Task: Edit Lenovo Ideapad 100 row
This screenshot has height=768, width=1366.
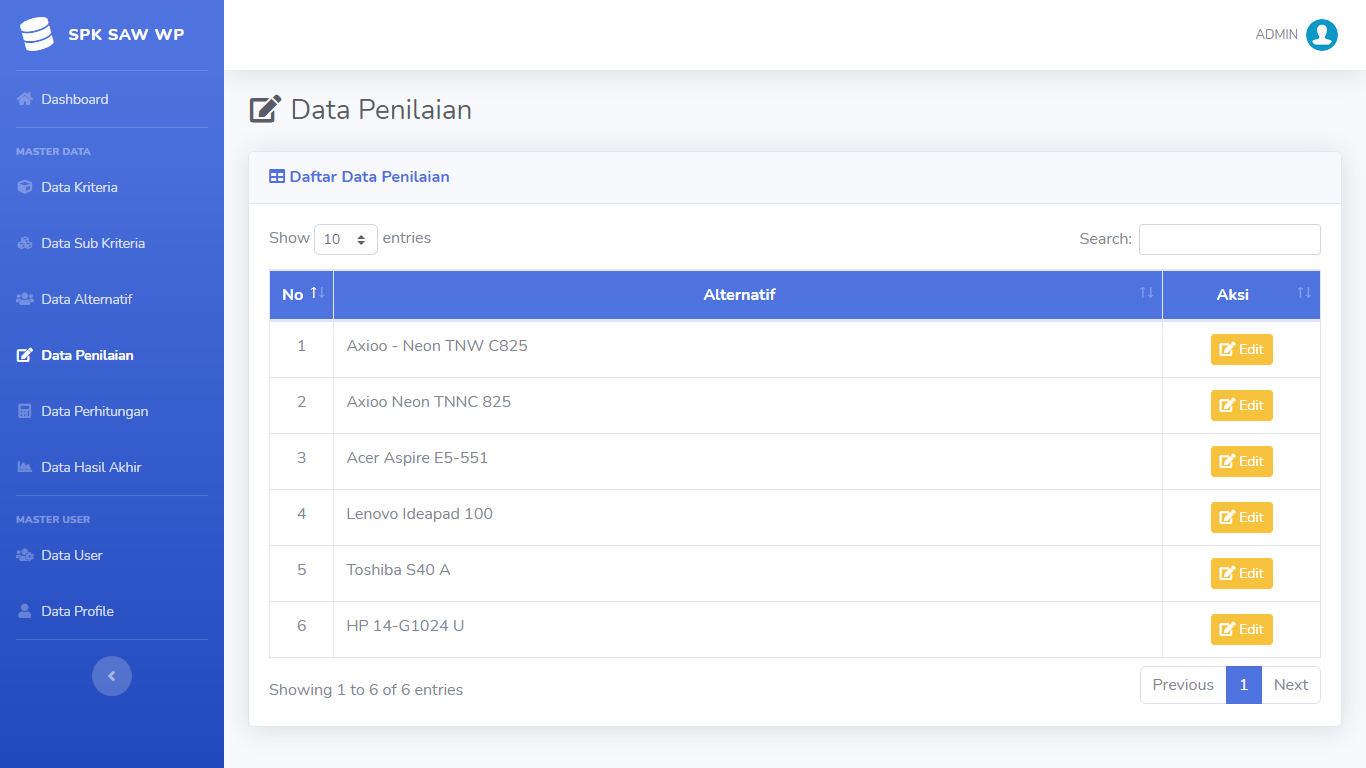Action: click(x=1241, y=517)
